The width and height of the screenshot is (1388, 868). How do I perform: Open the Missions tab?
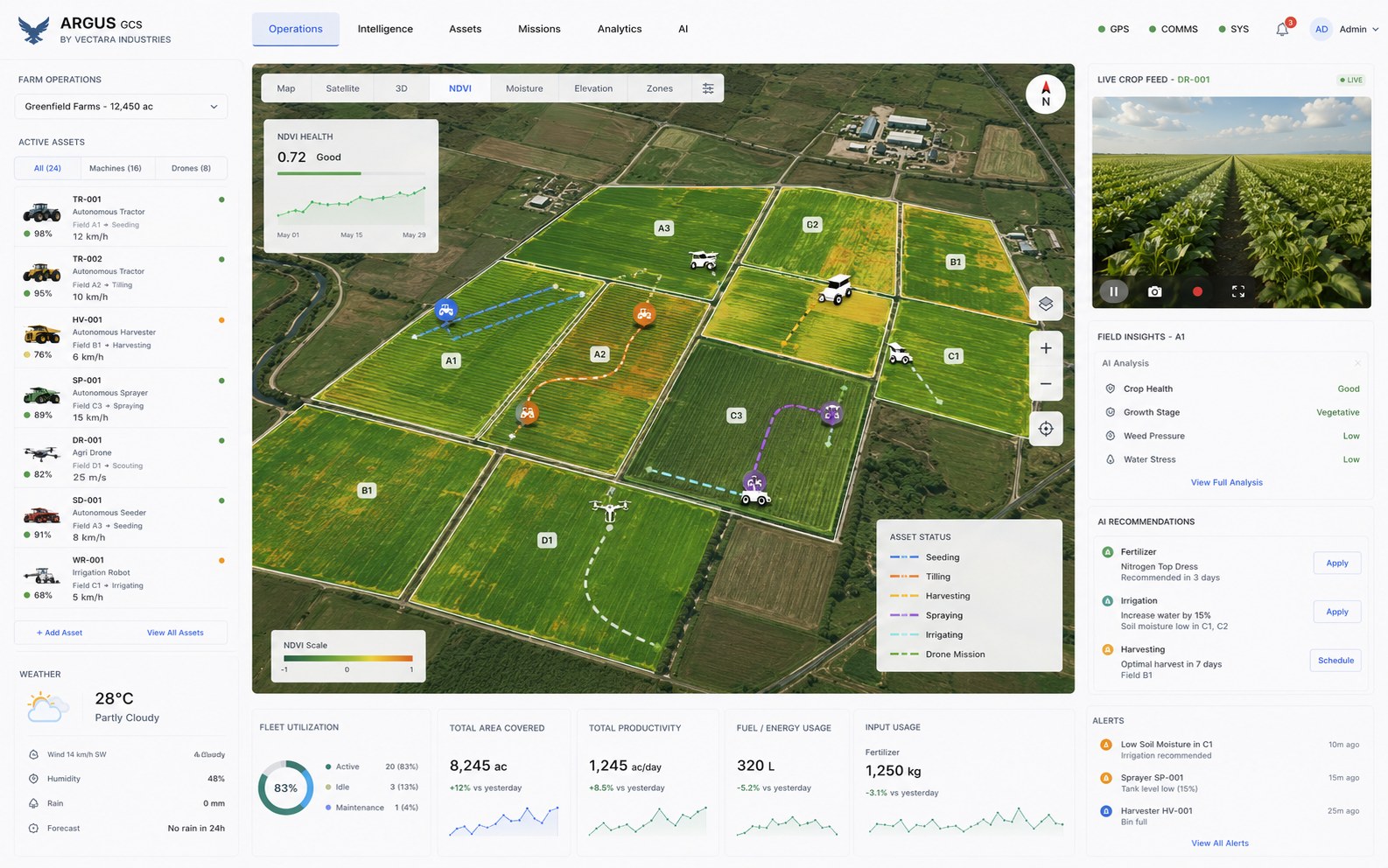tap(539, 29)
